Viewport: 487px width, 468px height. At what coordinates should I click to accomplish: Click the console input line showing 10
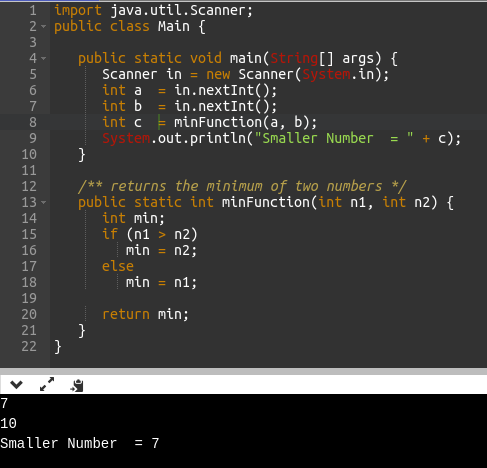8,423
